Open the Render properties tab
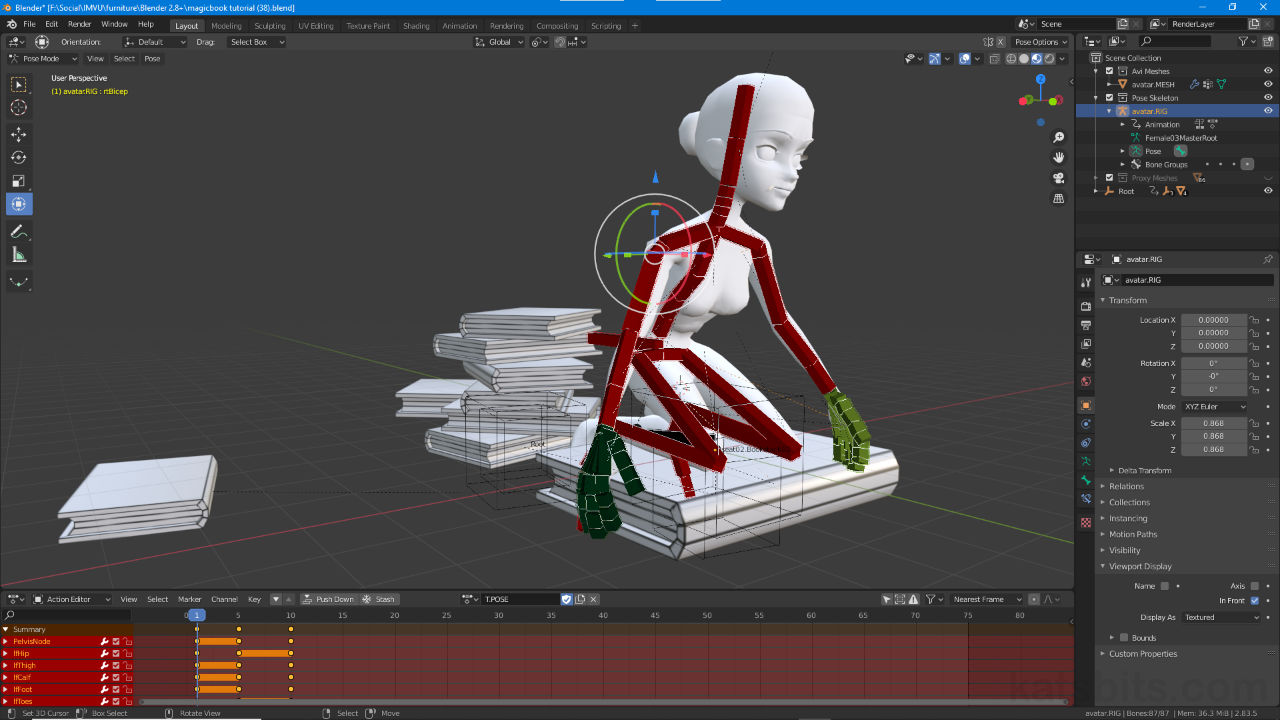Viewport: 1280px width, 720px height. [x=1086, y=306]
